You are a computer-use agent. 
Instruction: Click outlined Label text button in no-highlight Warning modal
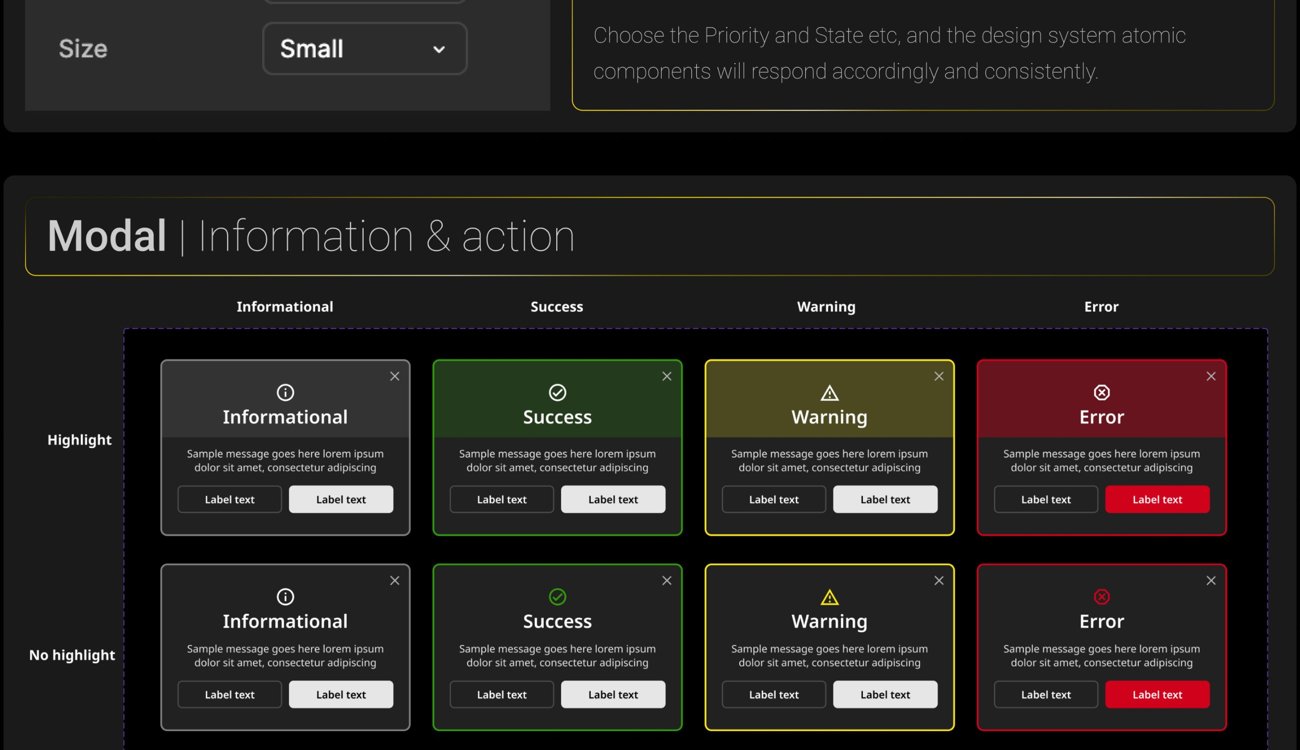click(x=774, y=694)
